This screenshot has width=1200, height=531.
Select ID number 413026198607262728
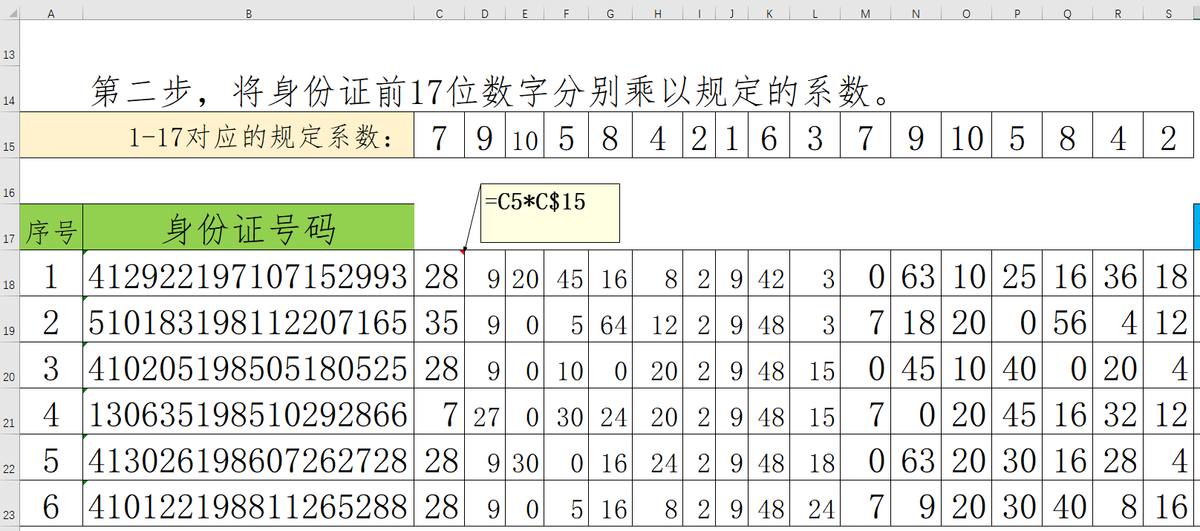(x=248, y=458)
